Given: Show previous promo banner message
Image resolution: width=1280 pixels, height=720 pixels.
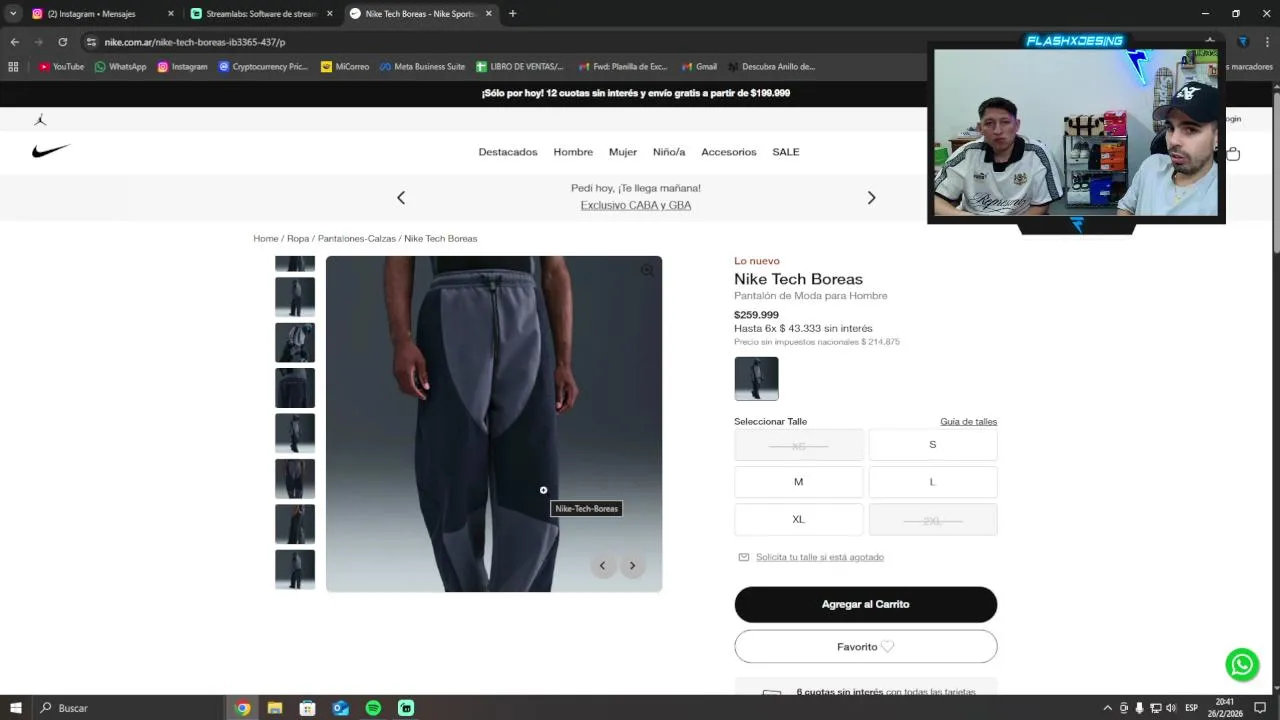Looking at the screenshot, I should 401,198.
